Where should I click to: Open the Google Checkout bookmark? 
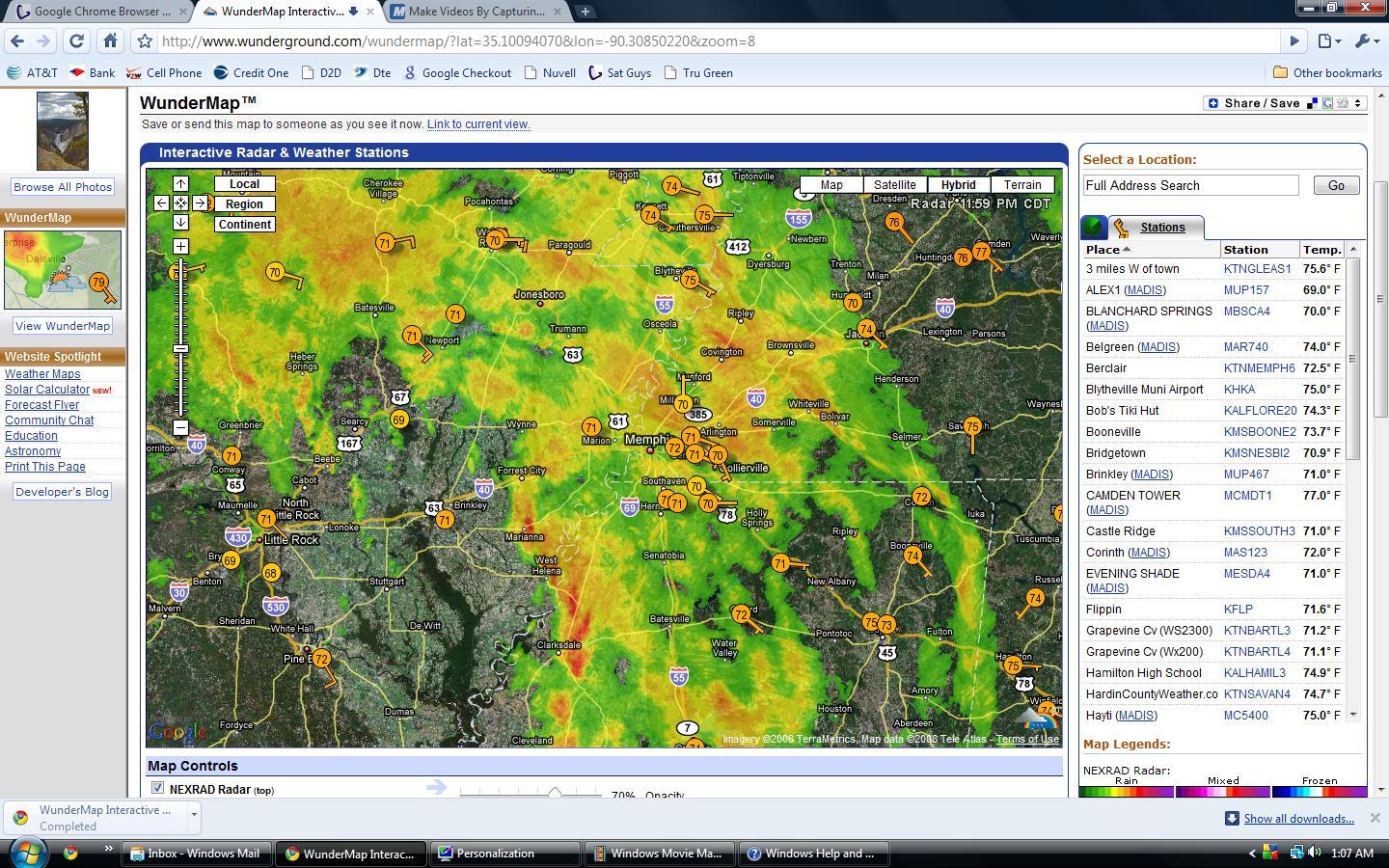(456, 72)
